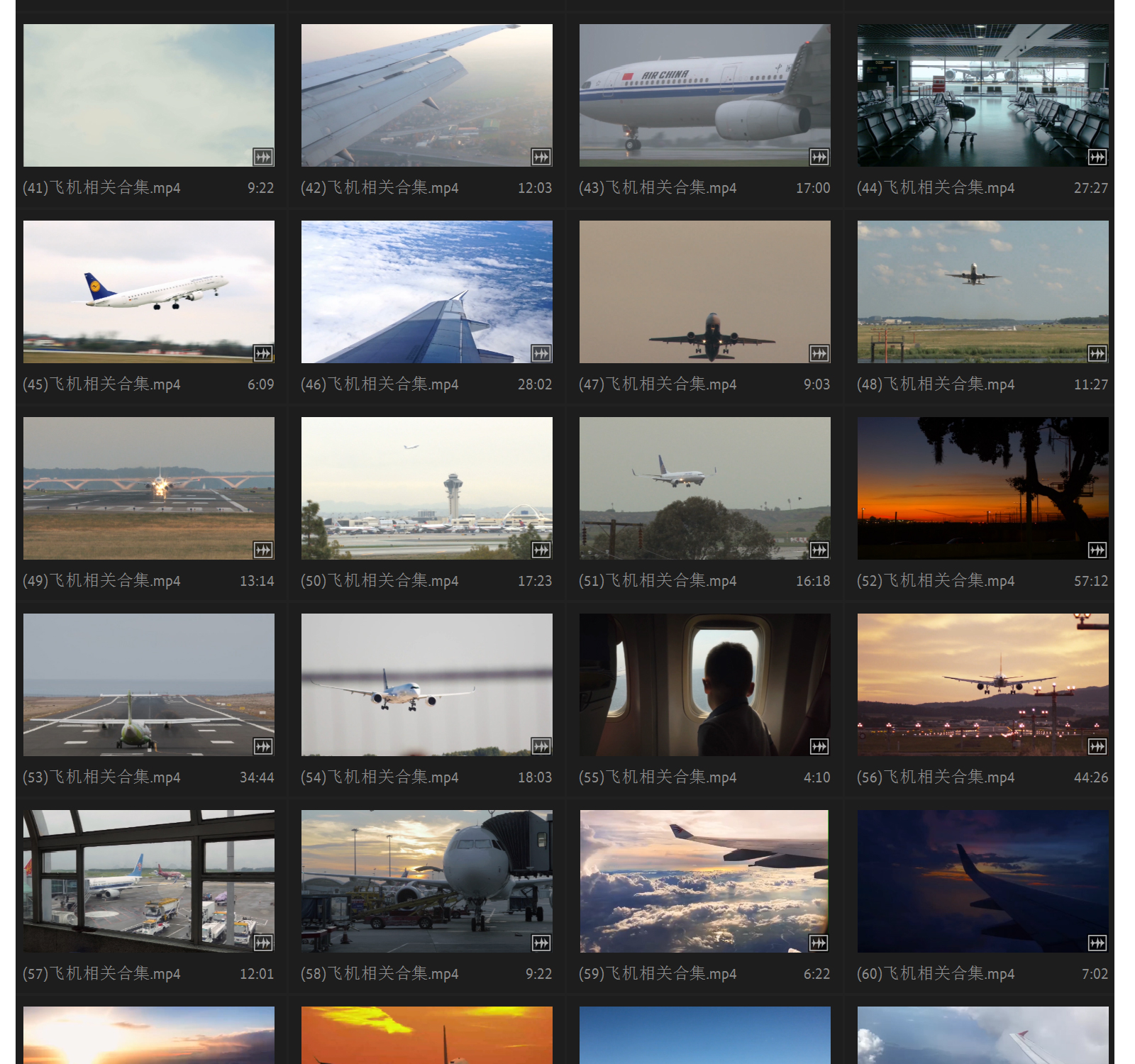Select the wing over sunset clouds thumbnail (59)
This screenshot has height=1064, width=1135.
[x=705, y=882]
